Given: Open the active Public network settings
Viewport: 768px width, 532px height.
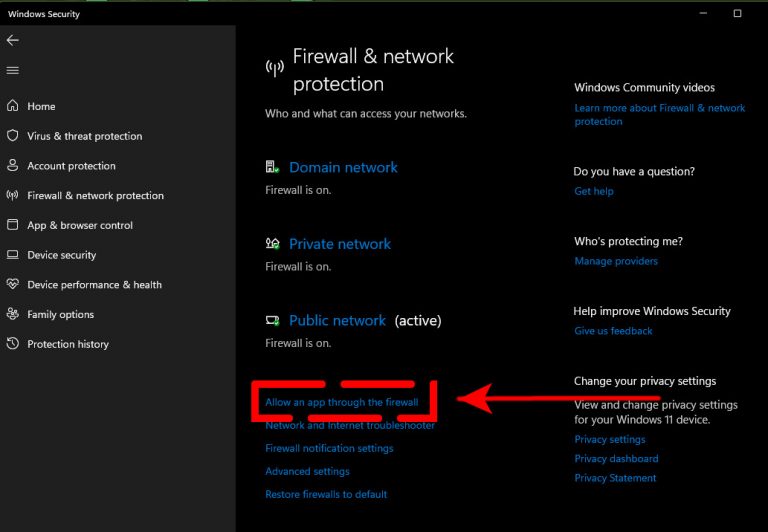Looking at the screenshot, I should [x=337, y=320].
